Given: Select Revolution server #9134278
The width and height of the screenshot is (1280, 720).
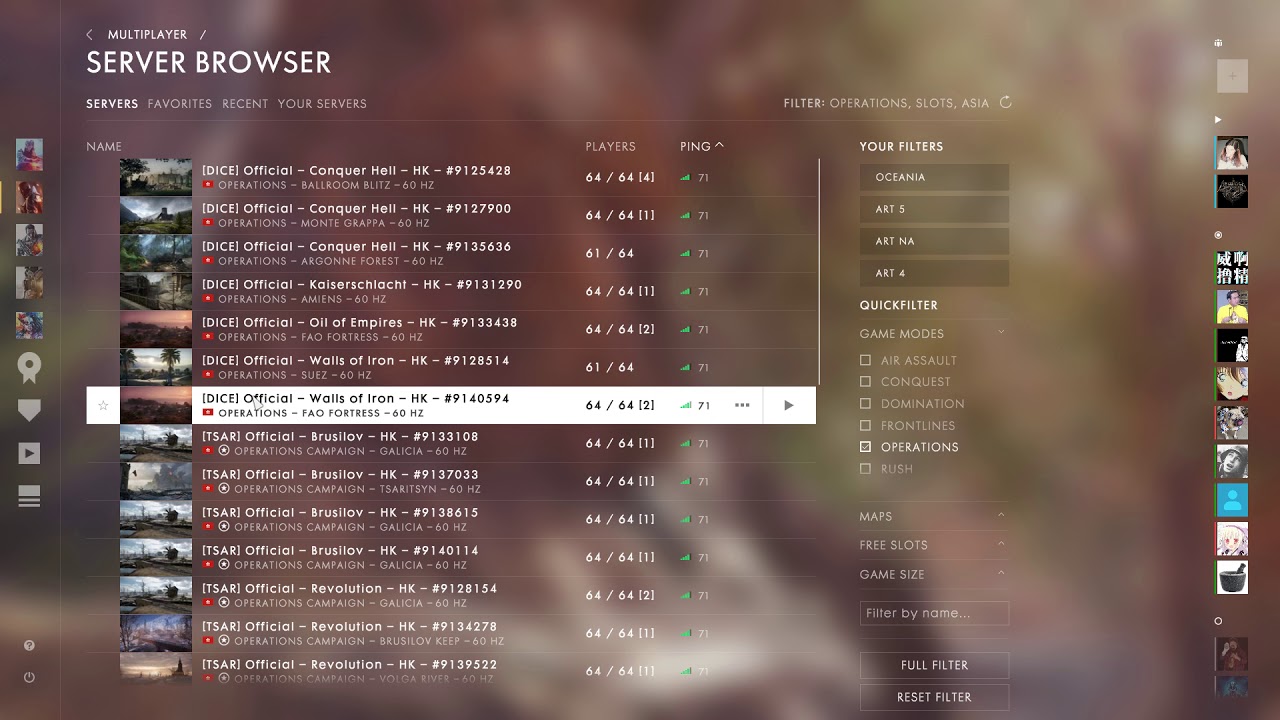Looking at the screenshot, I should (x=451, y=633).
